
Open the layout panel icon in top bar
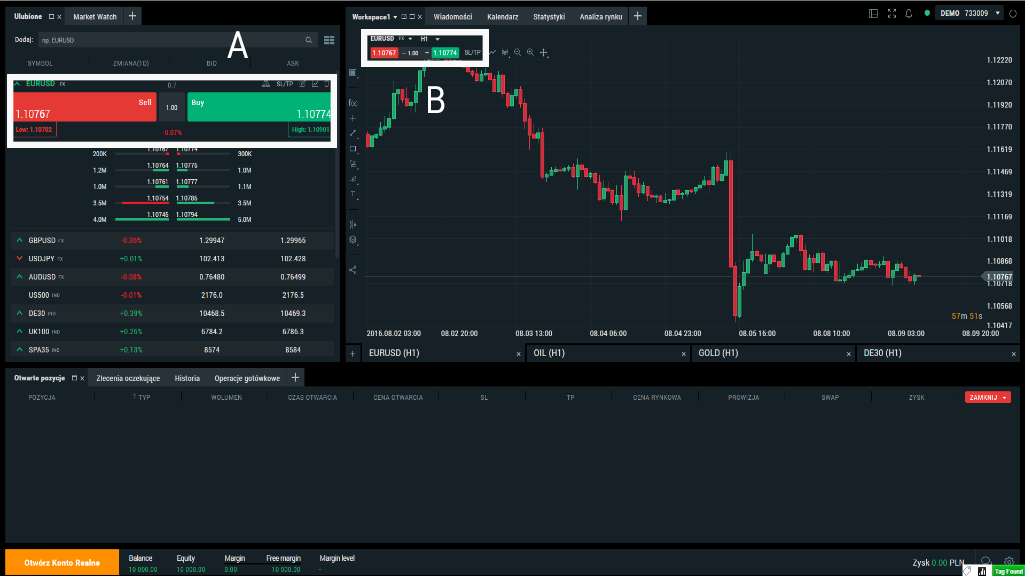(873, 13)
